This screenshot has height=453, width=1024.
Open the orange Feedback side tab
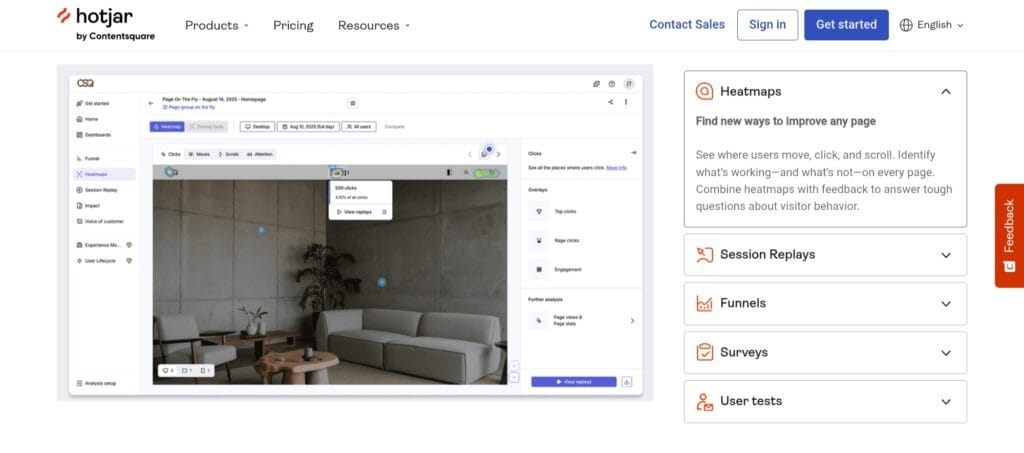1009,235
